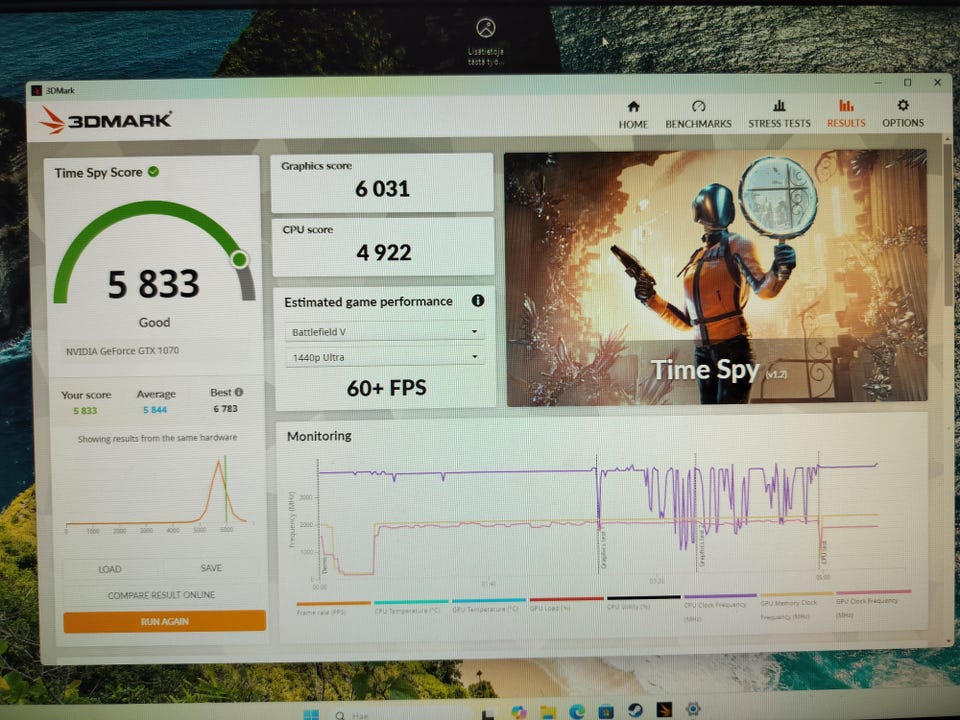
Task: Toggle CPU Temperature legend line
Action: point(411,606)
